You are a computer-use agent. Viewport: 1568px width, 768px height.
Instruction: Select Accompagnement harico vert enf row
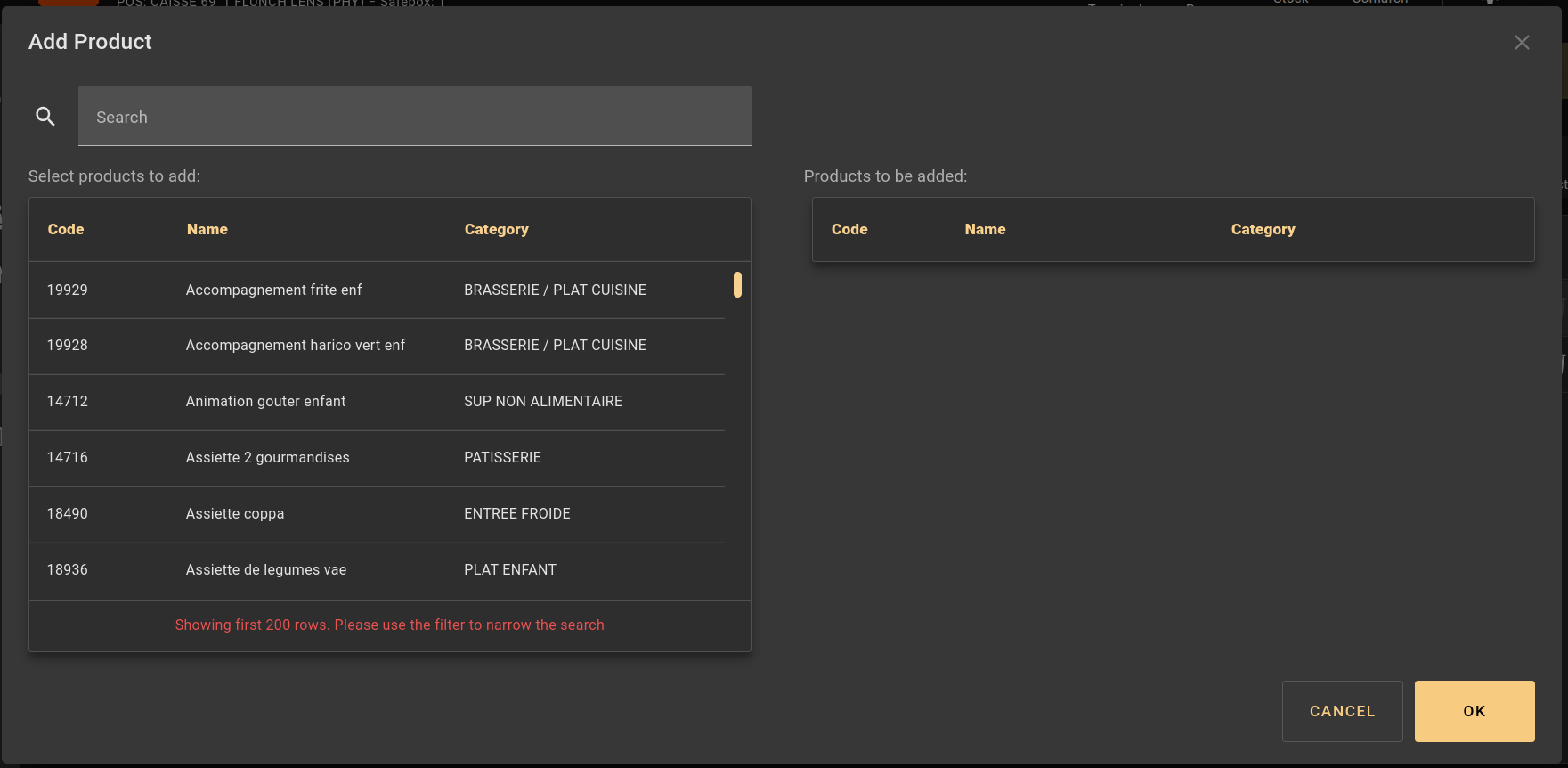point(295,346)
